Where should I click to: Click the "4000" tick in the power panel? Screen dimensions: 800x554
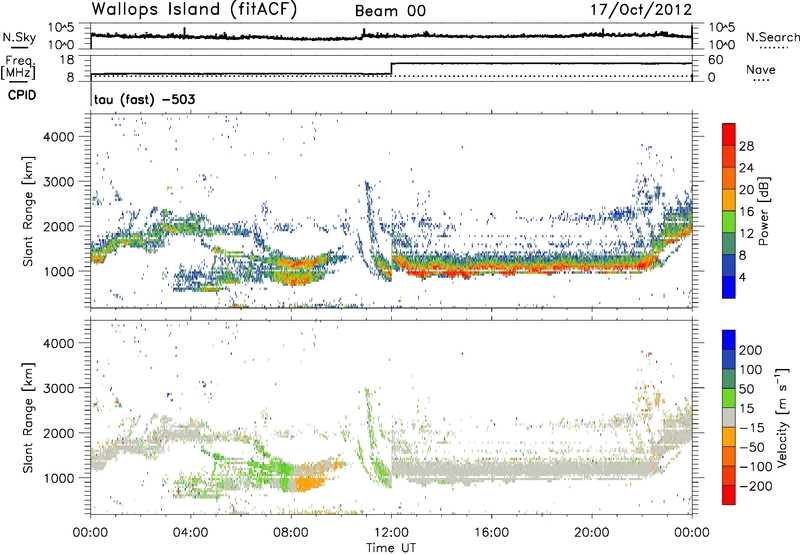point(59,137)
